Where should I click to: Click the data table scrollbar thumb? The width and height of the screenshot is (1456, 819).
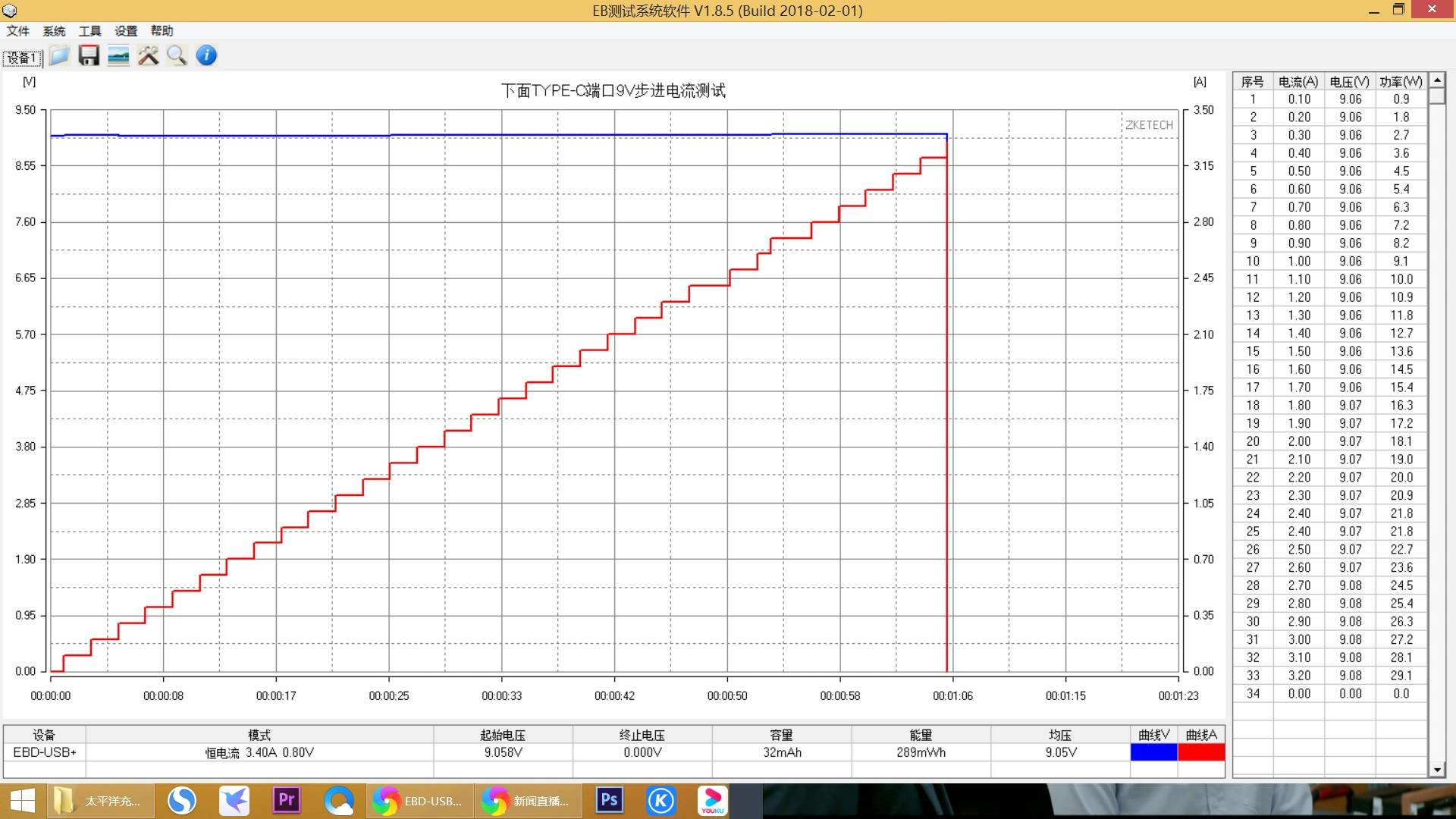click(1437, 96)
